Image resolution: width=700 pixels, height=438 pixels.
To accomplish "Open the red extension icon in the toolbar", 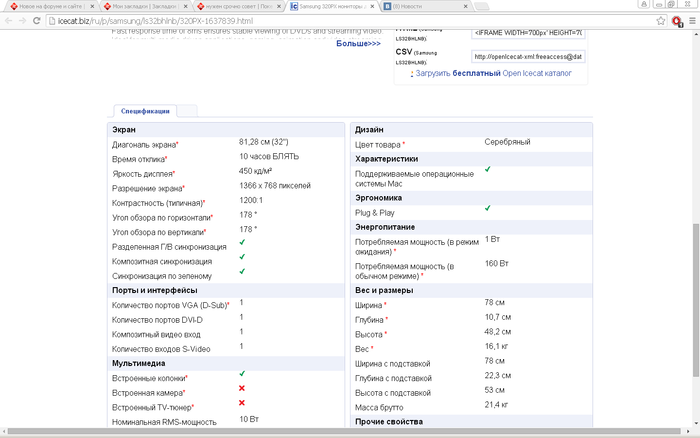I will pos(677,21).
